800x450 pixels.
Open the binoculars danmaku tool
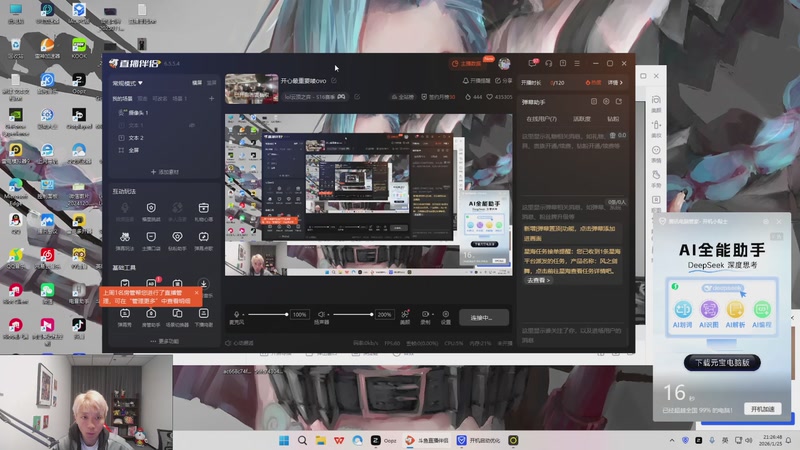tap(124, 237)
